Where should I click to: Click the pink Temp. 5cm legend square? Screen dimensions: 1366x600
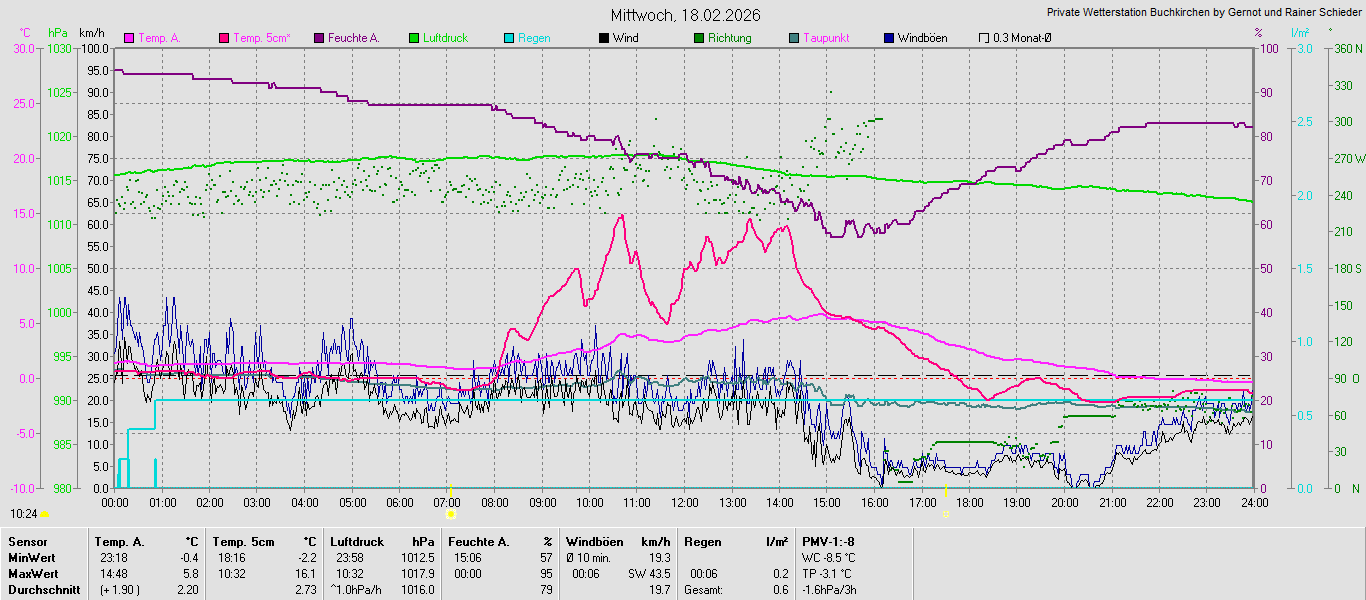(224, 38)
